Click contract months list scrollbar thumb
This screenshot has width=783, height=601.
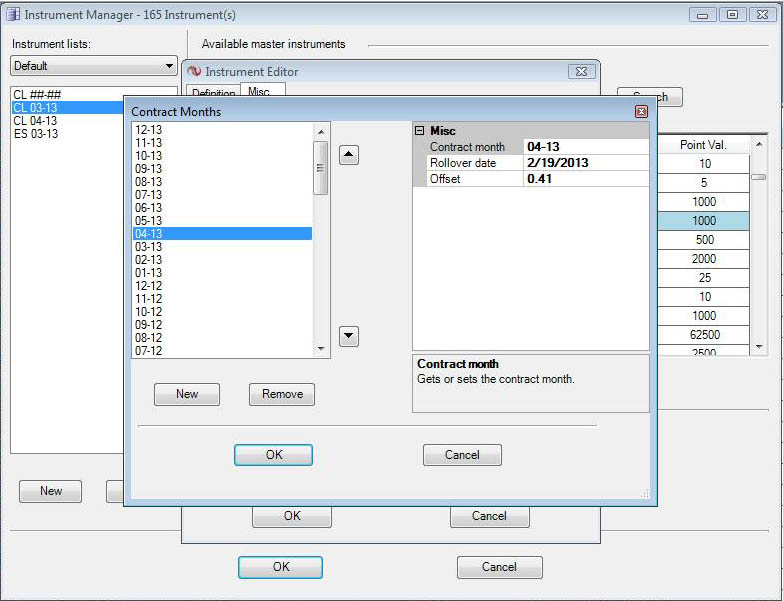pyautogui.click(x=321, y=168)
